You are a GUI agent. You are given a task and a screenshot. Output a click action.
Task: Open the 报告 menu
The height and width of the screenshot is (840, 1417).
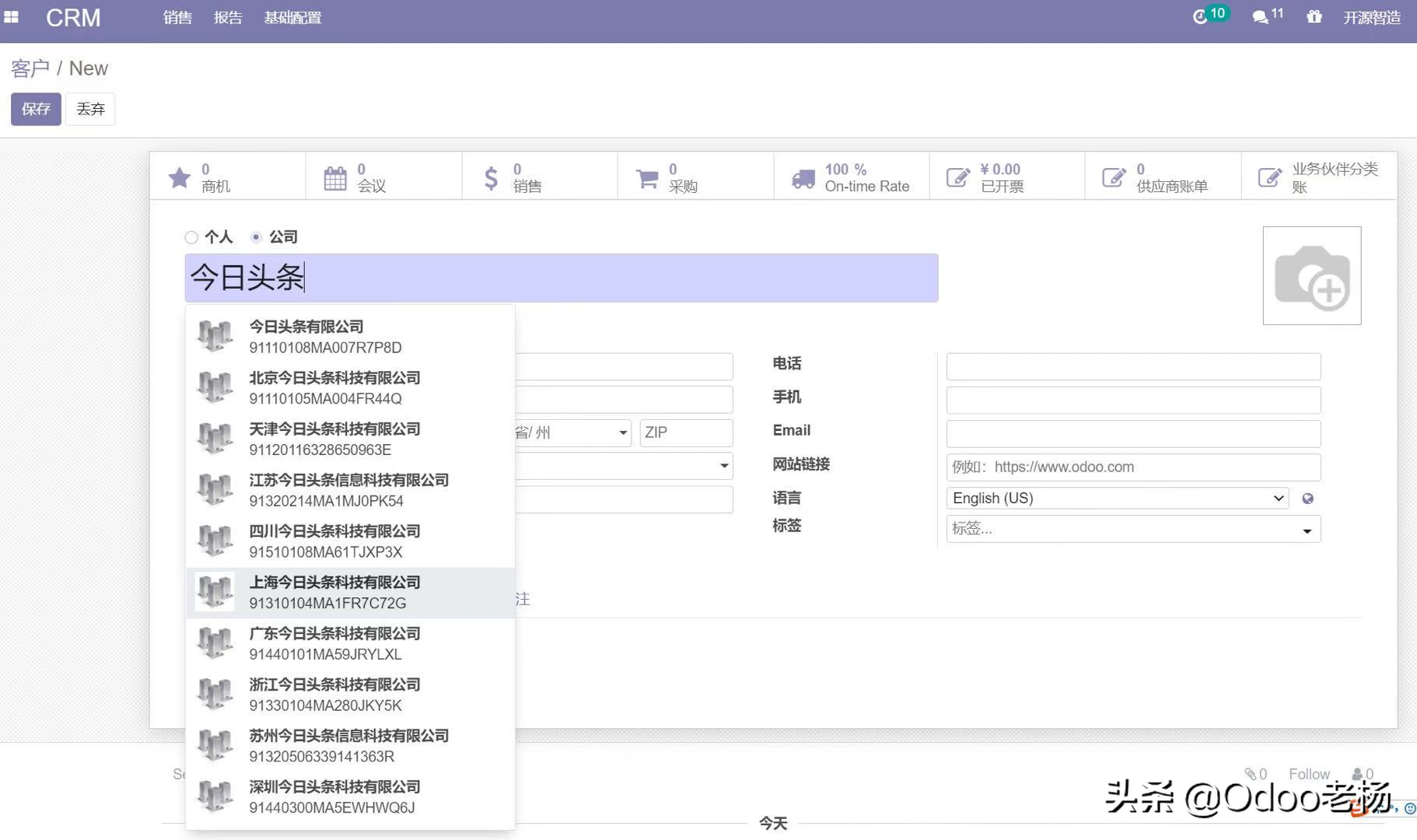coord(228,17)
